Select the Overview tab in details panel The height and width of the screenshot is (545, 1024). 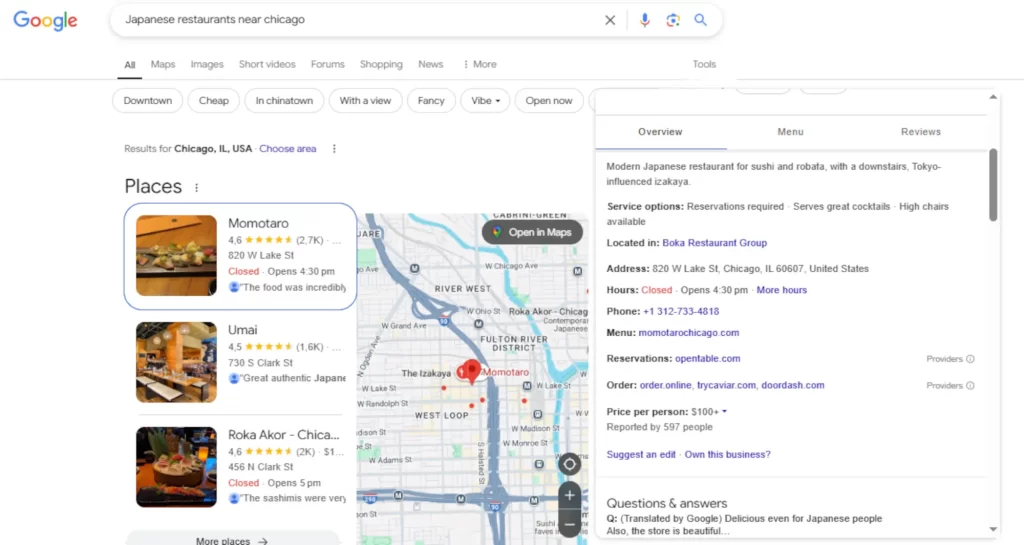(x=660, y=132)
